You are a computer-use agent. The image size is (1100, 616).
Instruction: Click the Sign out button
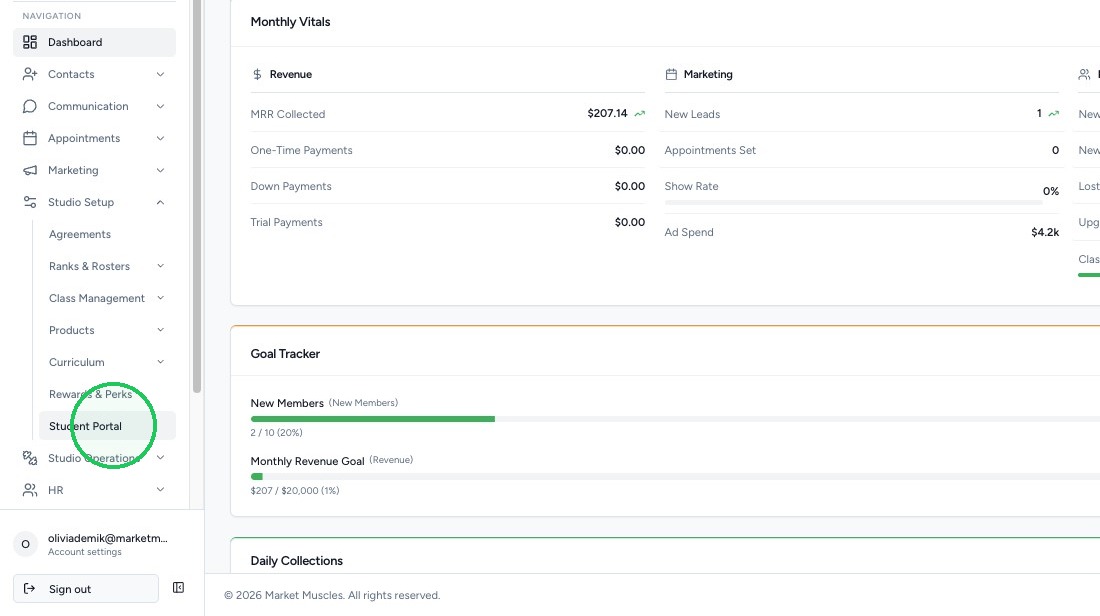tap(86, 589)
